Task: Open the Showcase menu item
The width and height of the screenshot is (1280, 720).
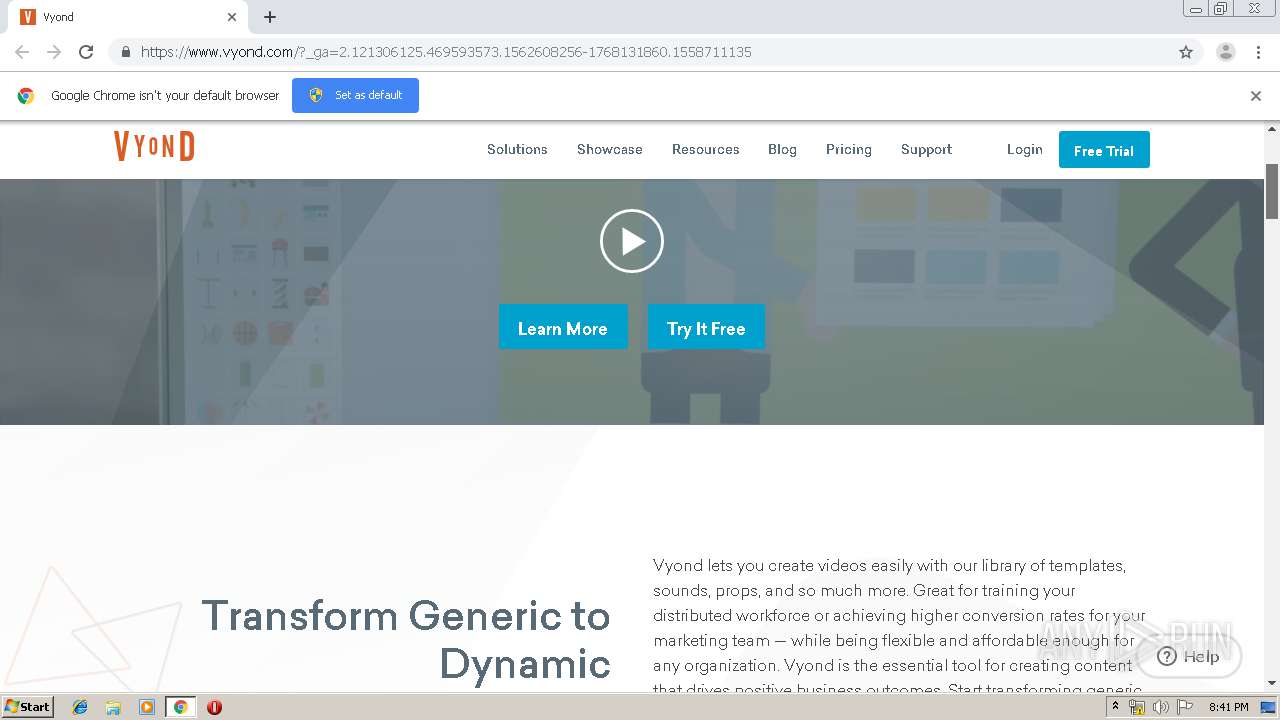Action: [x=609, y=149]
